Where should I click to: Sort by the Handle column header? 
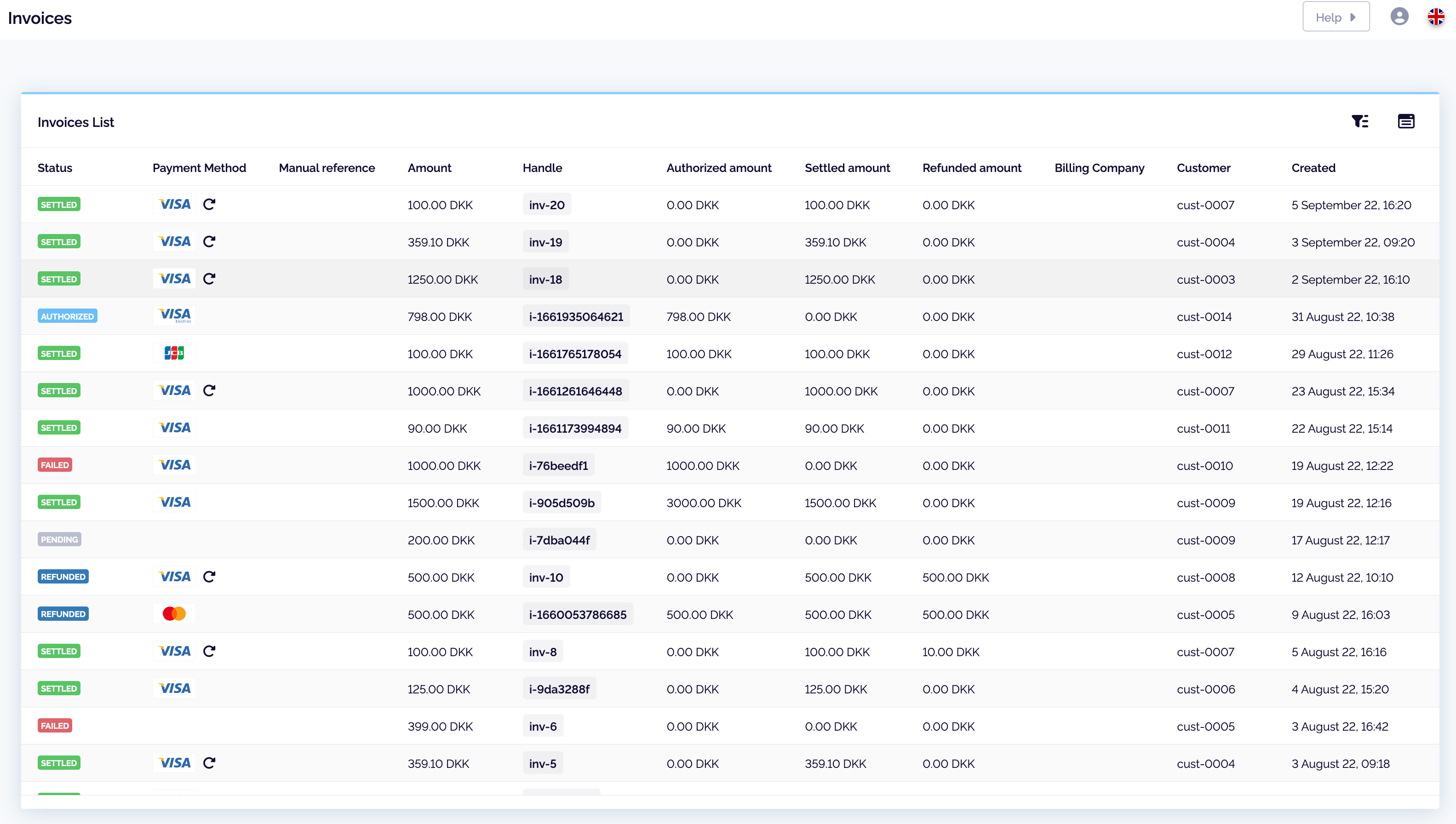click(x=542, y=168)
